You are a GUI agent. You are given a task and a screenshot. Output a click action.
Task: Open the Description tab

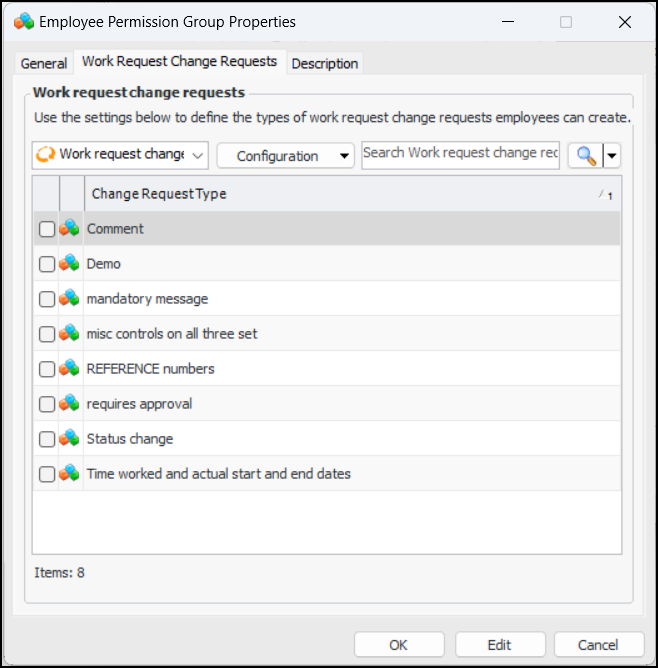tap(324, 63)
